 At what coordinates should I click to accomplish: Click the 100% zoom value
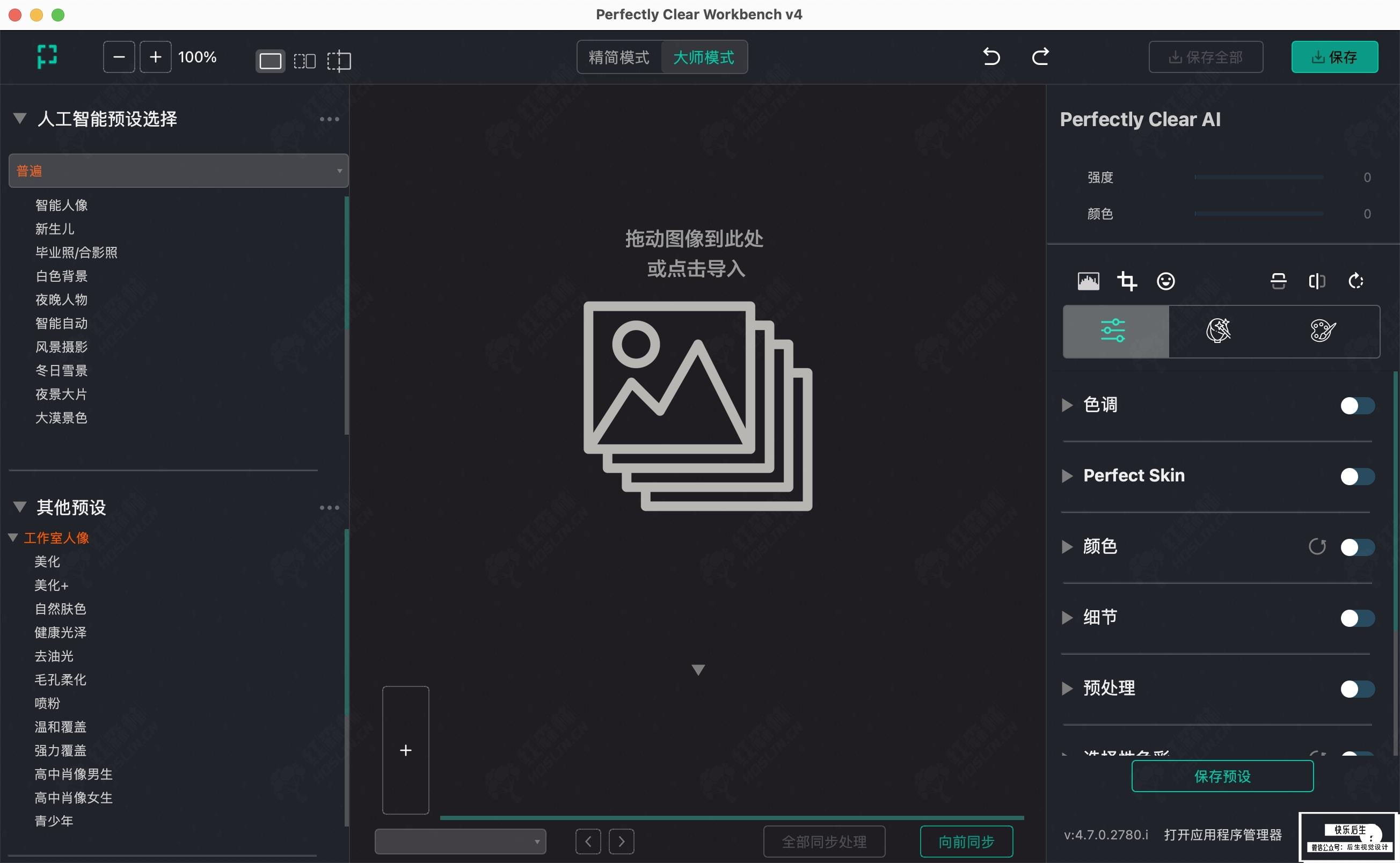pos(198,57)
